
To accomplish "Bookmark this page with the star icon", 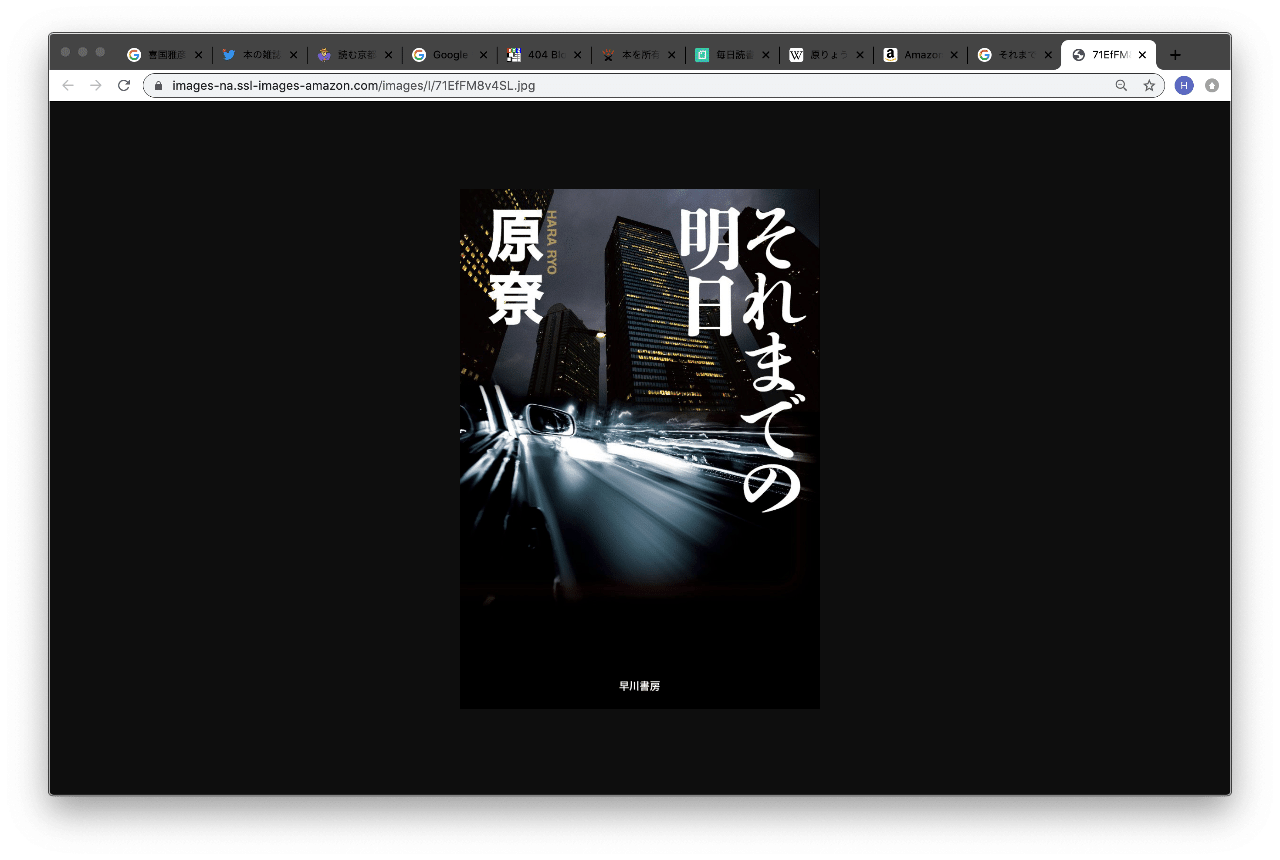I will [1149, 86].
